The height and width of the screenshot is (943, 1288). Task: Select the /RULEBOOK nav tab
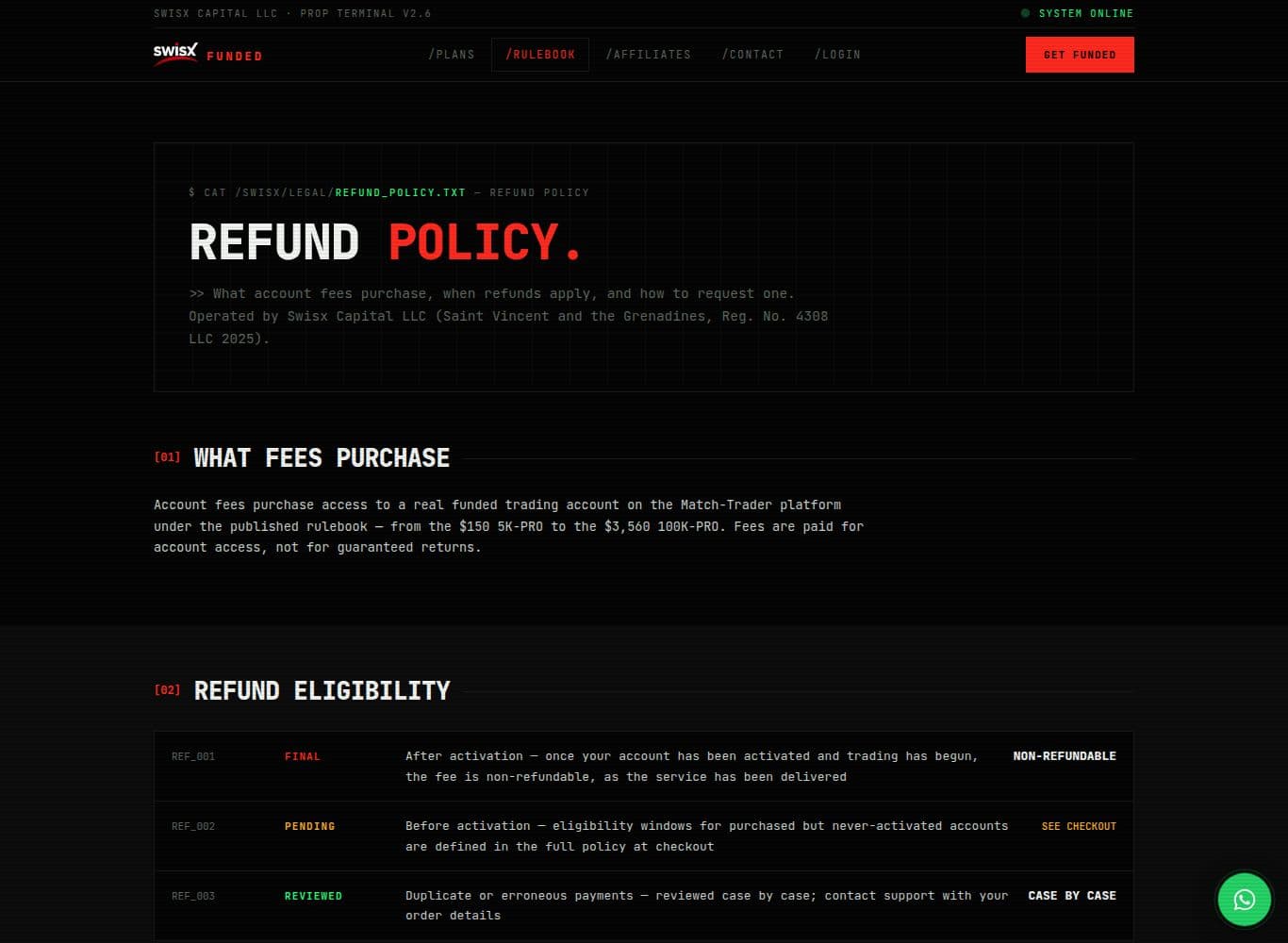click(x=540, y=55)
